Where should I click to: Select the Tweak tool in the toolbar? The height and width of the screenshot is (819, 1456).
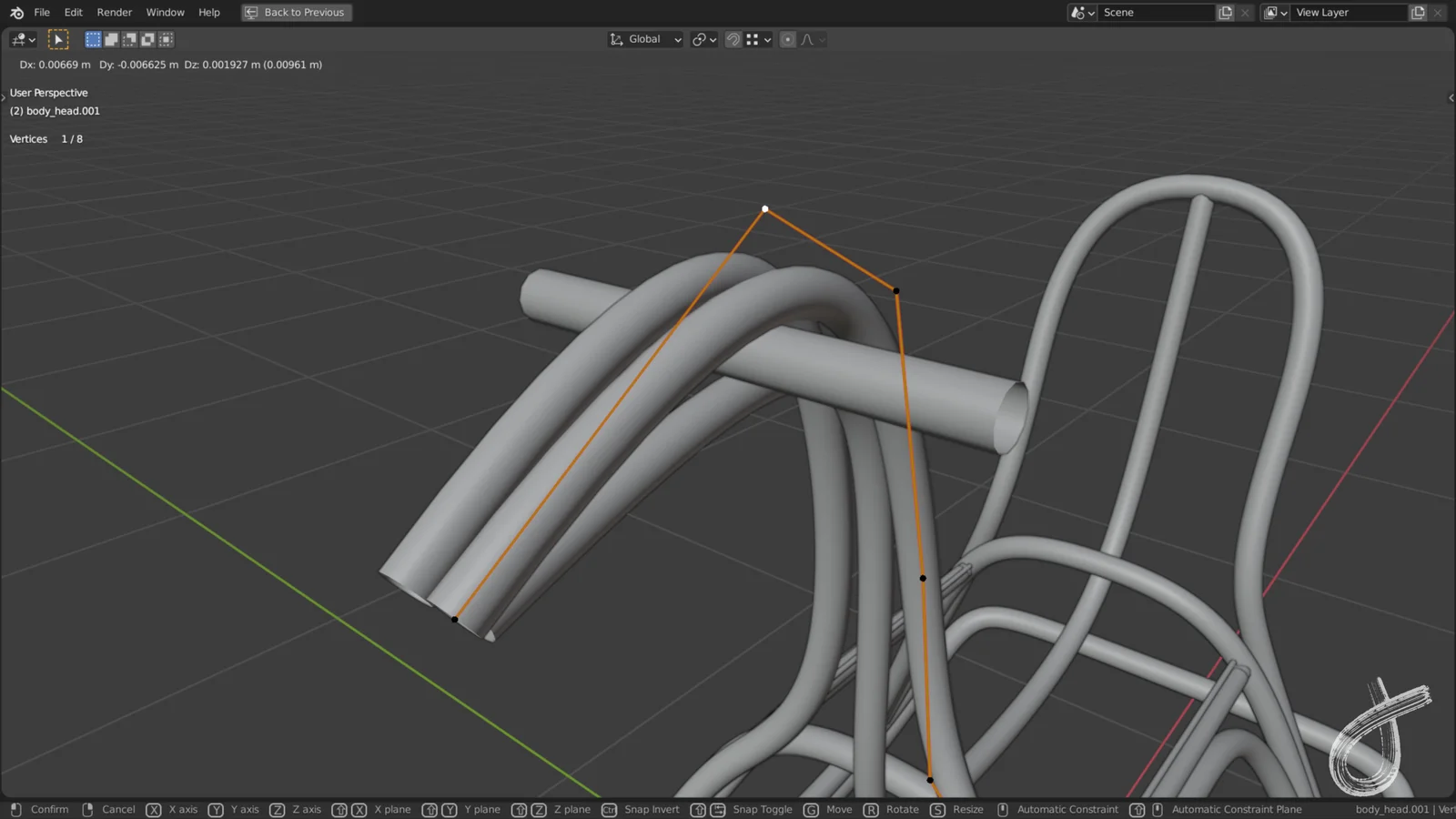click(x=58, y=39)
